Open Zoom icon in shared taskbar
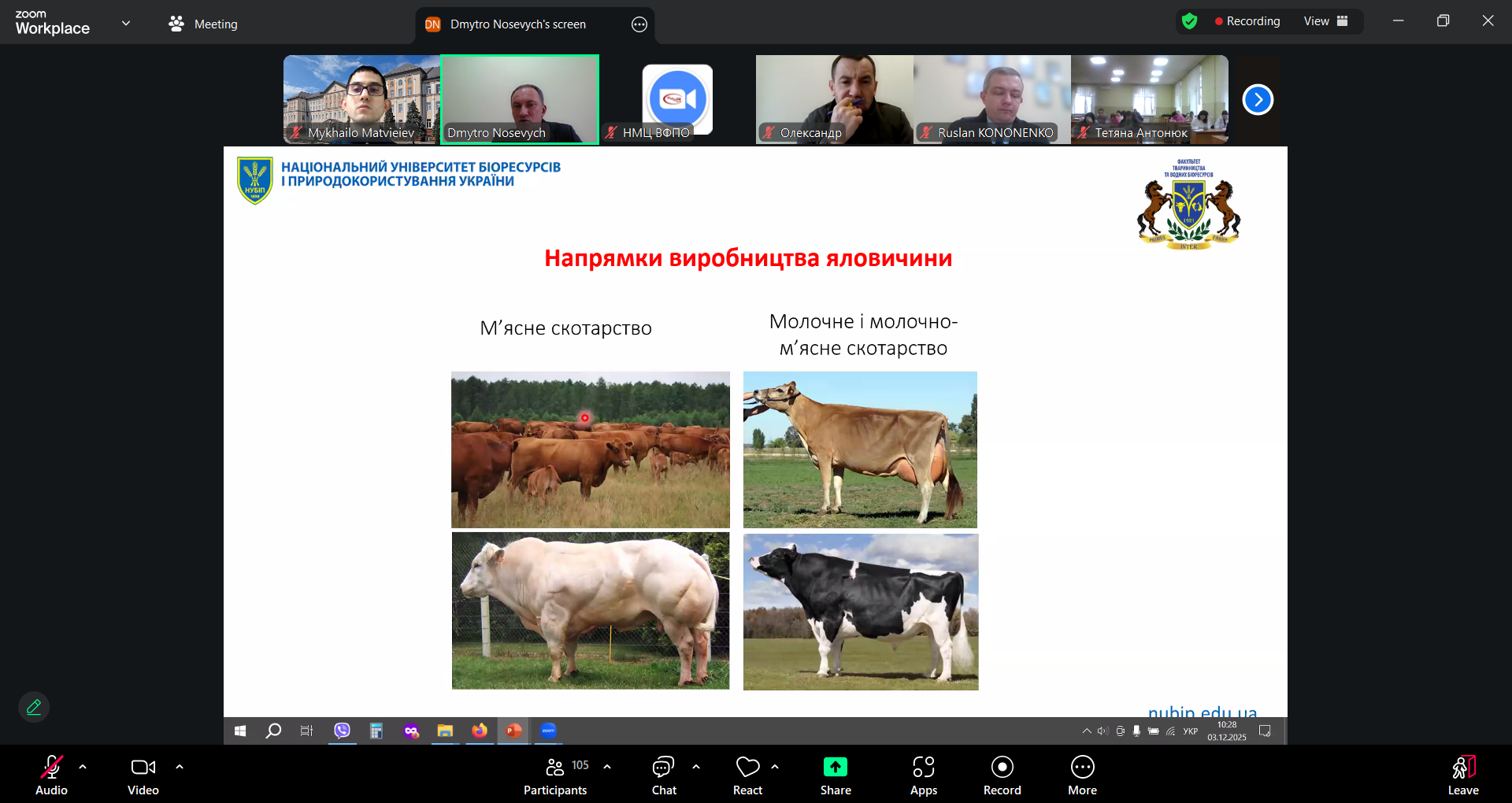 click(x=548, y=731)
